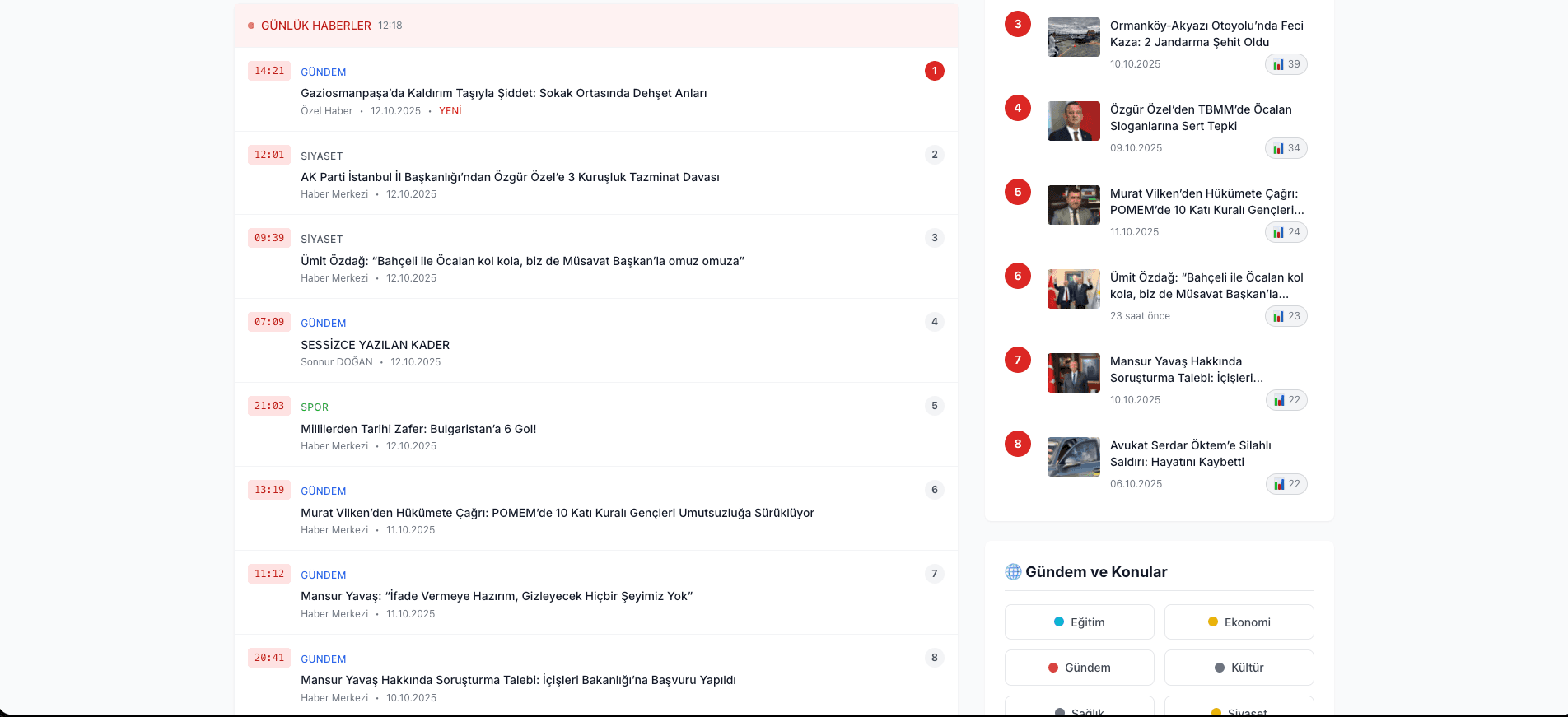The width and height of the screenshot is (1568, 717).
Task: Open the Gündem topic tag
Action: pos(1079,668)
